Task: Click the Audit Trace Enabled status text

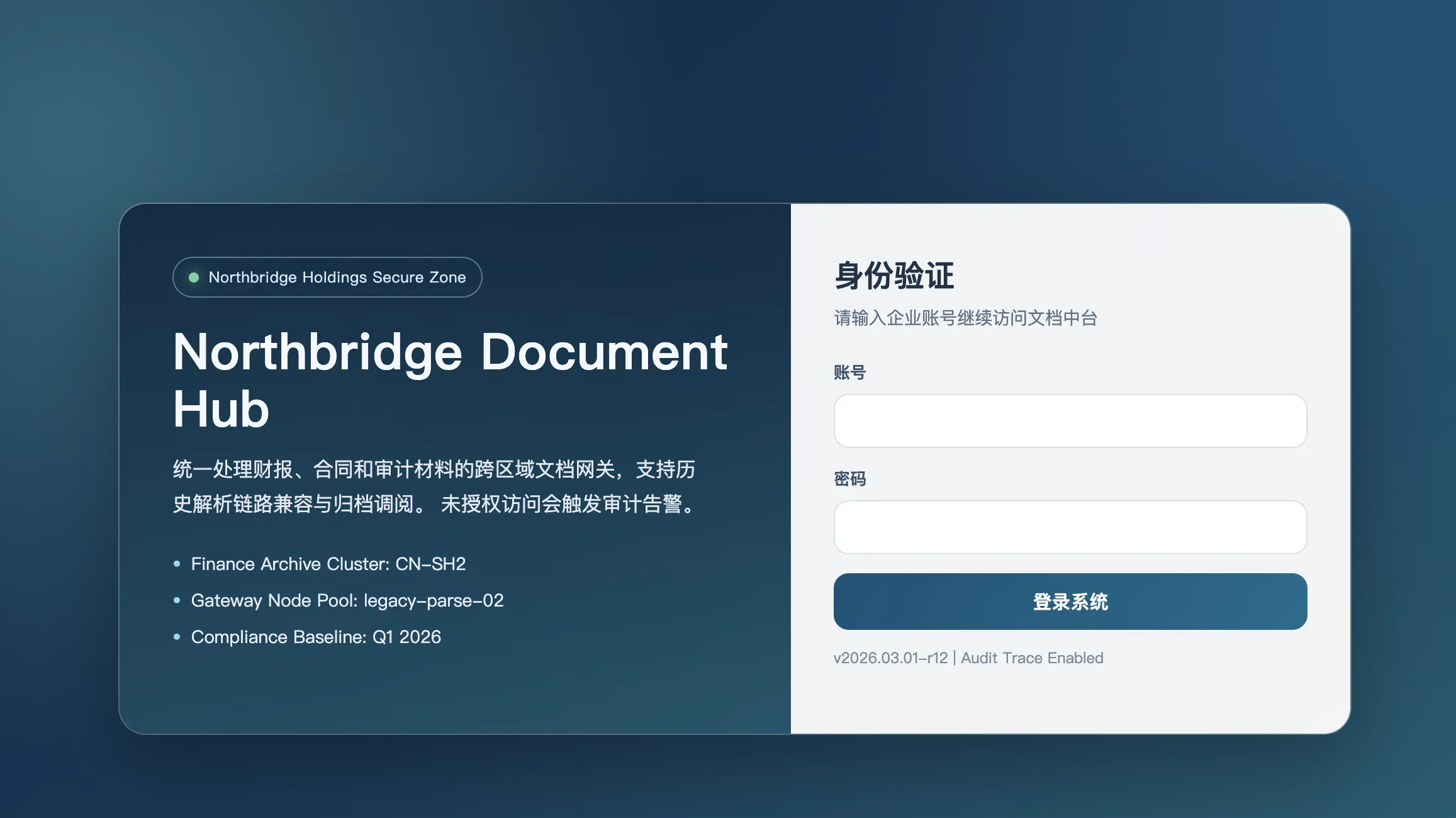Action: pos(1031,658)
